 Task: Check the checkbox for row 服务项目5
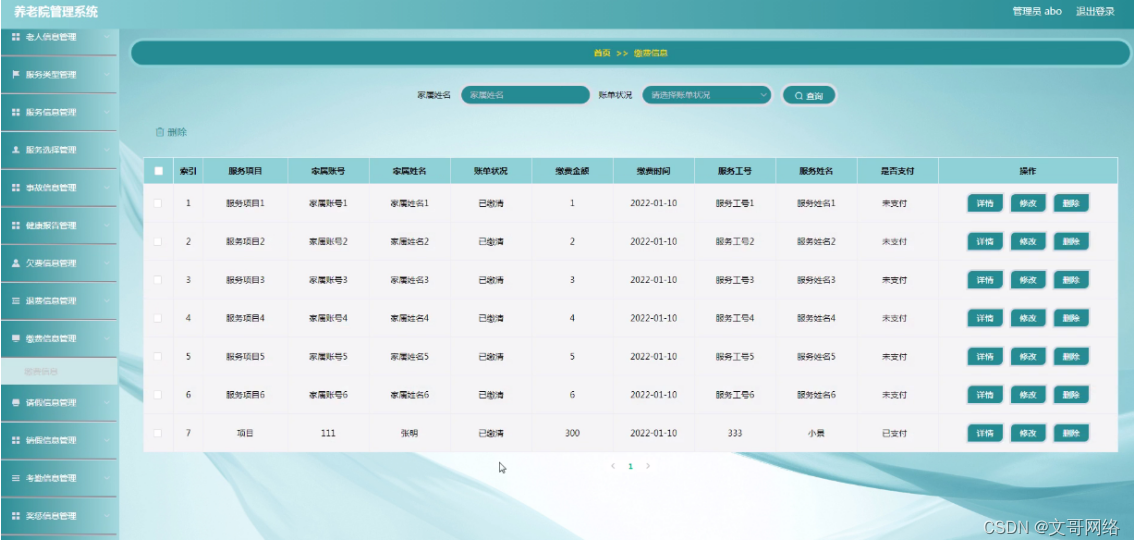(x=158, y=356)
